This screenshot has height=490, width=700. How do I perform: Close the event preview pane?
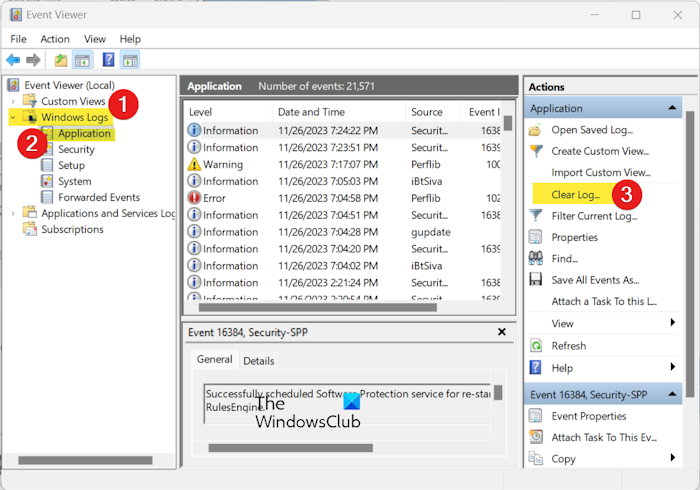point(502,332)
